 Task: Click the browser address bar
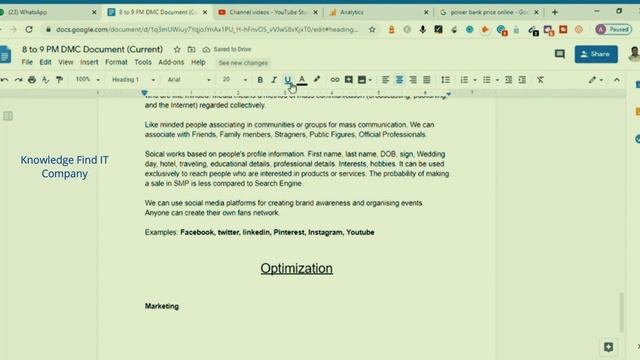(x=207, y=29)
